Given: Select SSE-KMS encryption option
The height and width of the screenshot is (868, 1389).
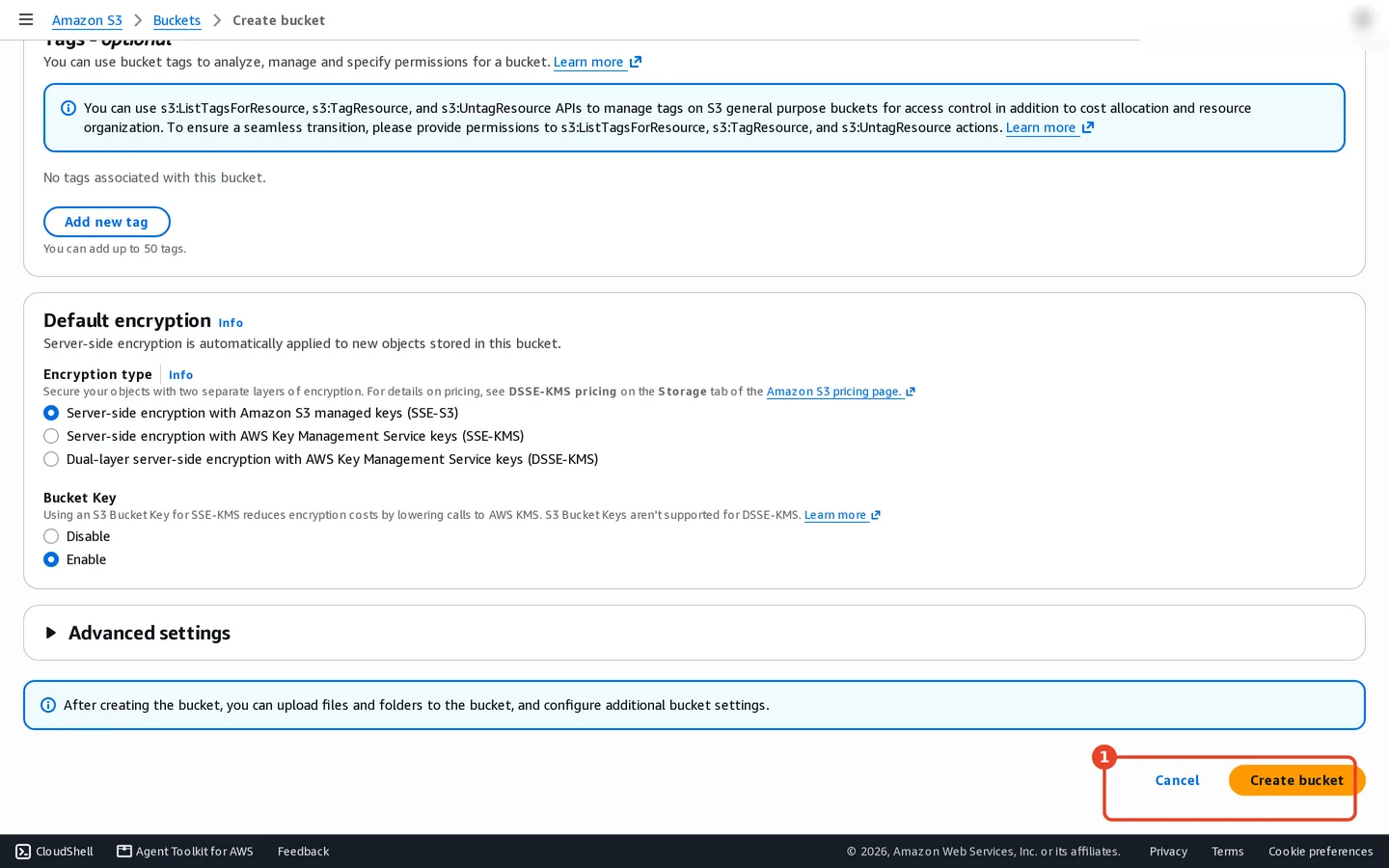Looking at the screenshot, I should pyautogui.click(x=51, y=436).
